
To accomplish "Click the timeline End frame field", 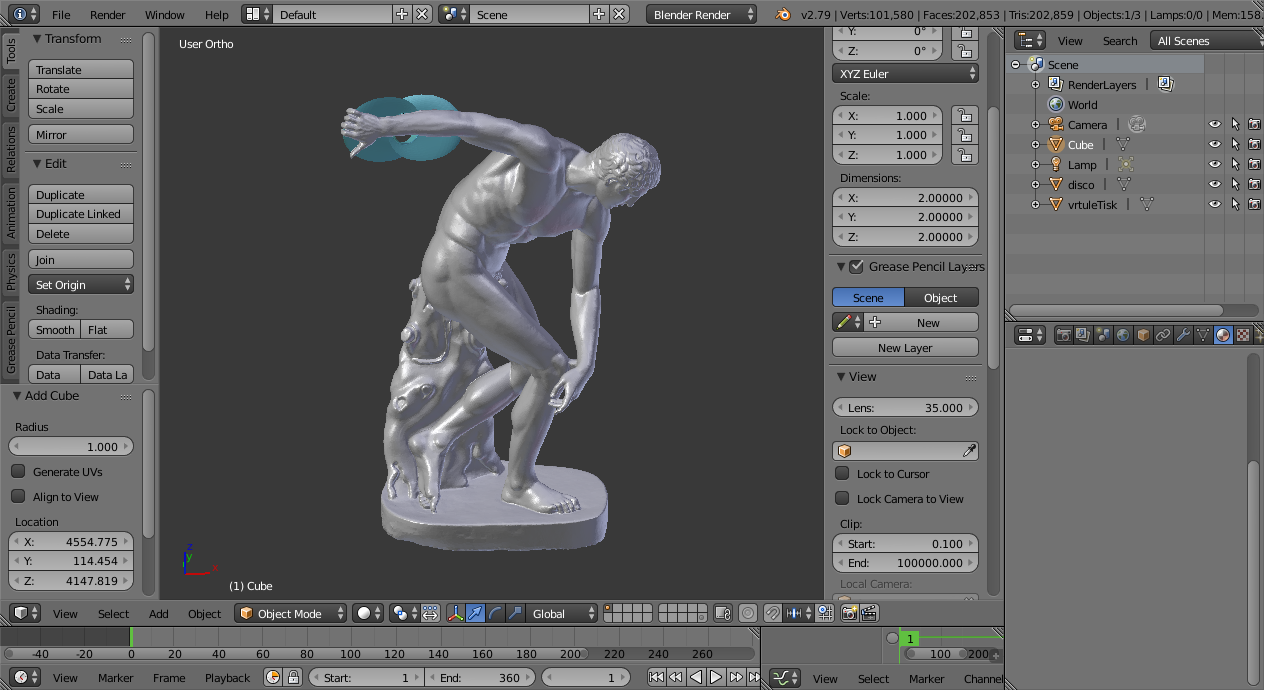I will (x=480, y=677).
